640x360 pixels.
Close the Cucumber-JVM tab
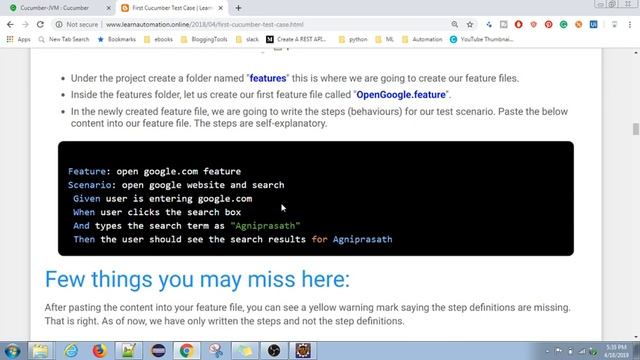109,8
